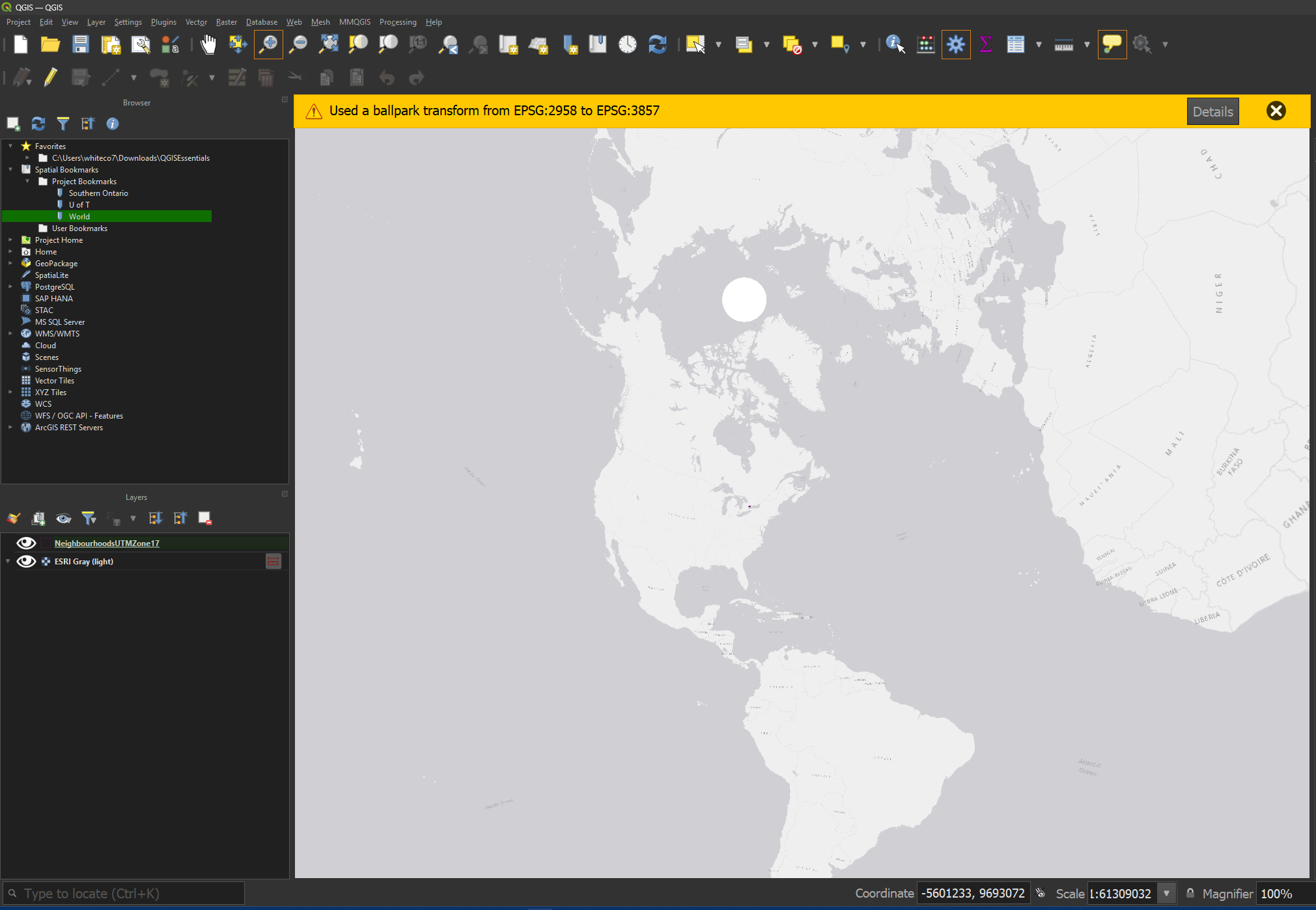
Task: Open the select features tool dropdown arrow
Action: pyautogui.click(x=719, y=44)
